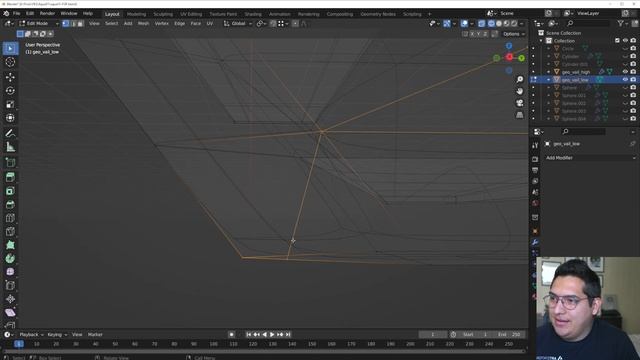Switch to the Modeling workspace tab
Image resolution: width=640 pixels, height=360 pixels.
coord(136,14)
